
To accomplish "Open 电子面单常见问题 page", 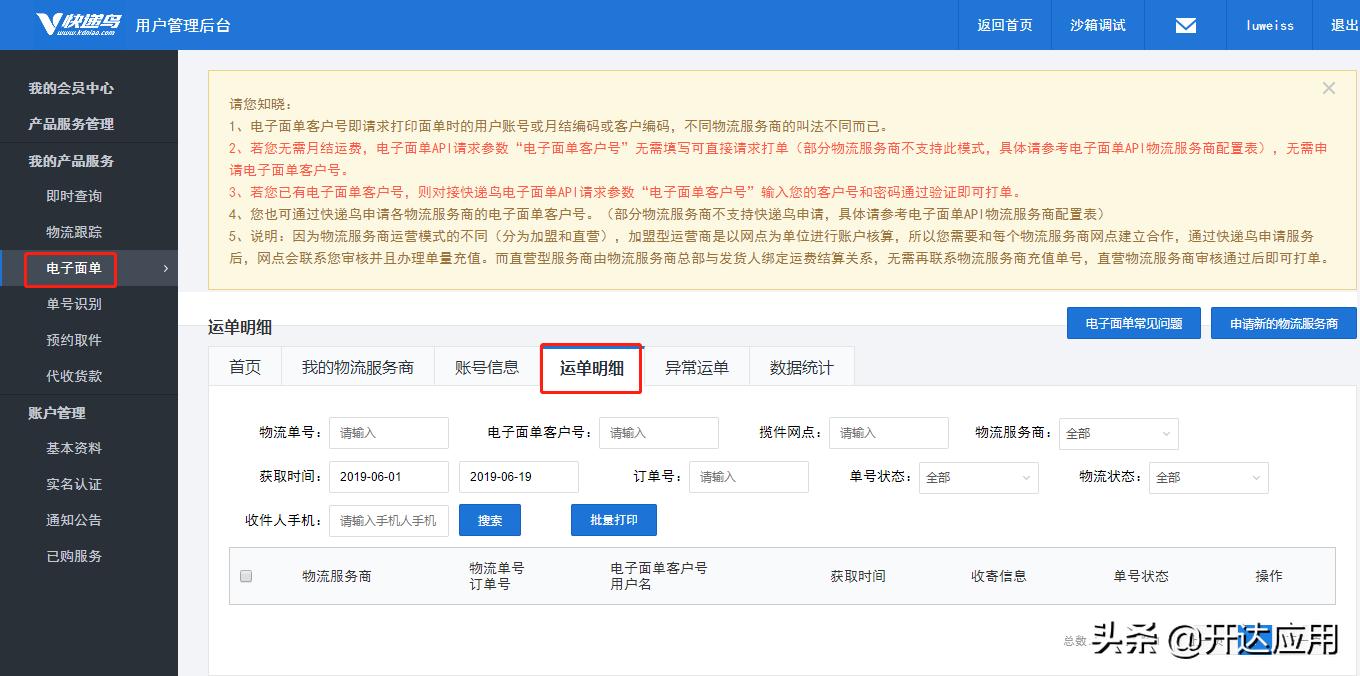I will tap(1133, 323).
